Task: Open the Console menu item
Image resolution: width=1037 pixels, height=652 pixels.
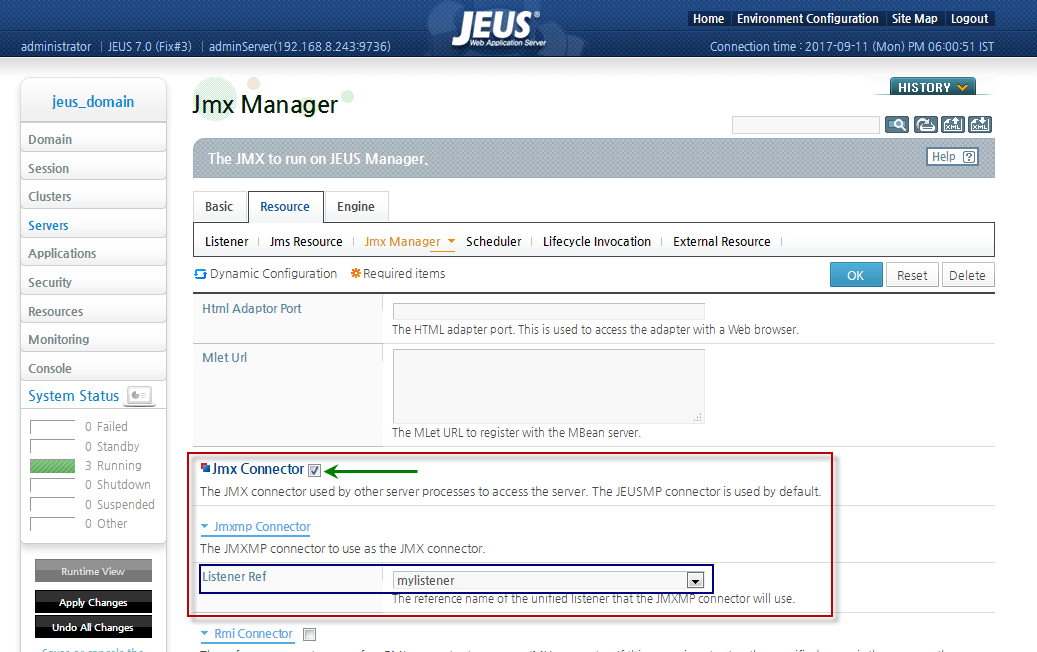Action: (93, 368)
